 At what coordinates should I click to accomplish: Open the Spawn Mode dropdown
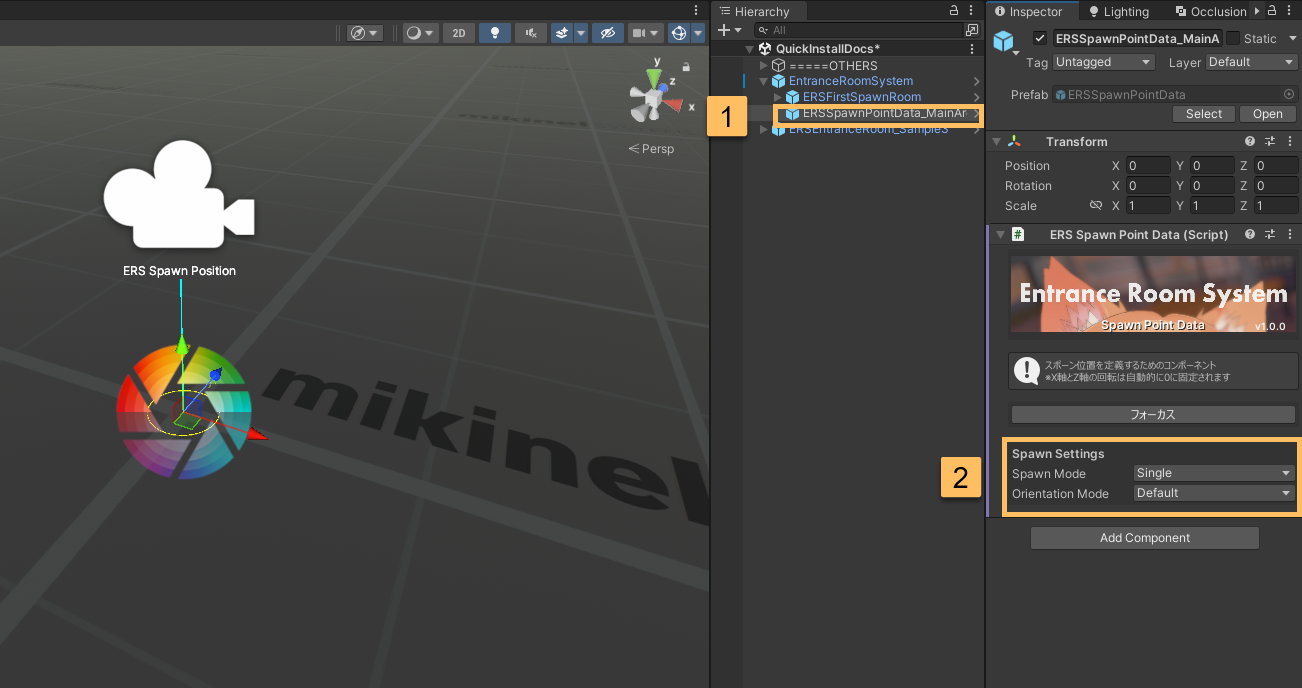(1214, 473)
